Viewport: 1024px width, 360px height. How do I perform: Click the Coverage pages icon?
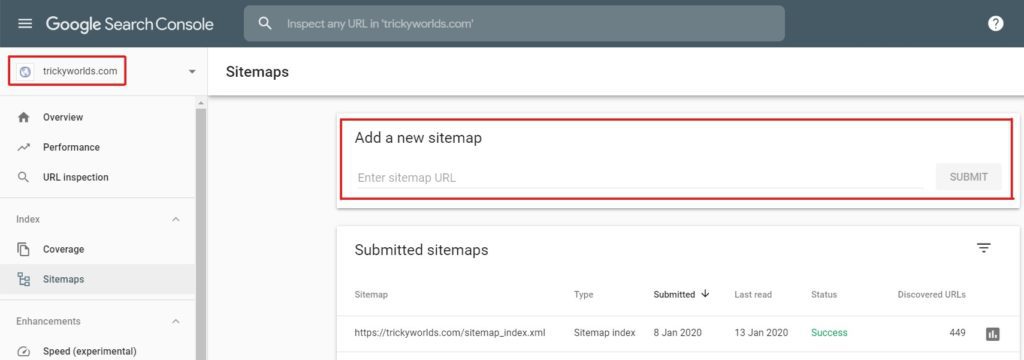click(x=24, y=250)
